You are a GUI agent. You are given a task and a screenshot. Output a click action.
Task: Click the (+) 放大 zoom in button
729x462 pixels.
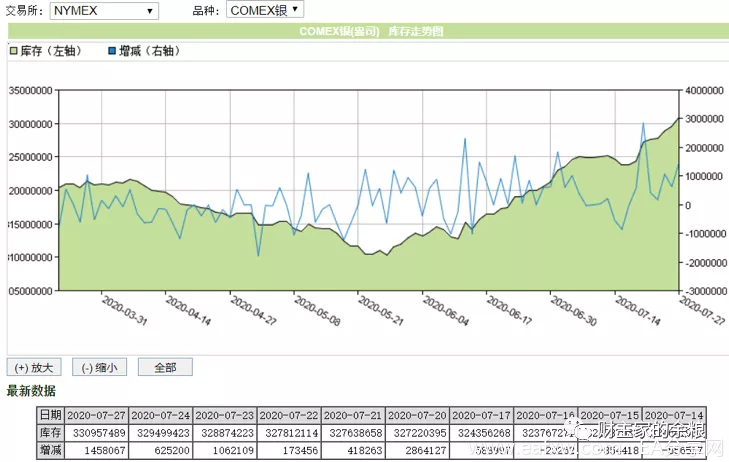click(x=34, y=368)
